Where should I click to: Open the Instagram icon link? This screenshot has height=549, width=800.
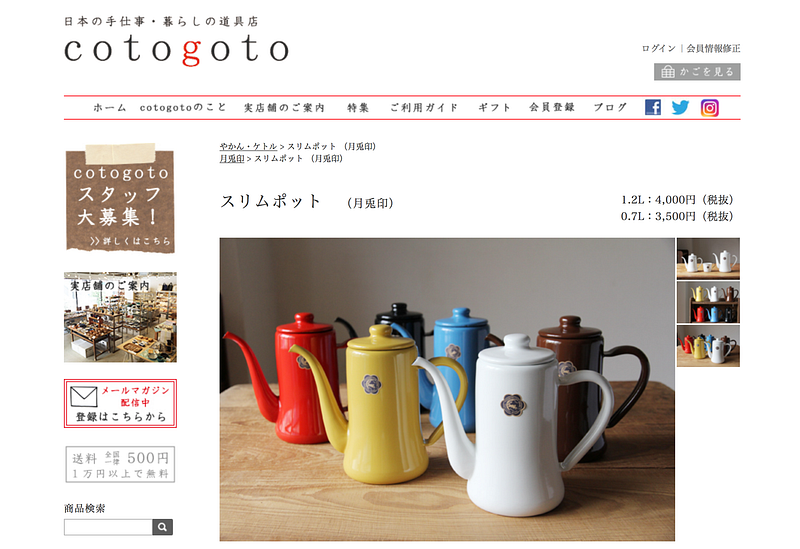coord(709,108)
